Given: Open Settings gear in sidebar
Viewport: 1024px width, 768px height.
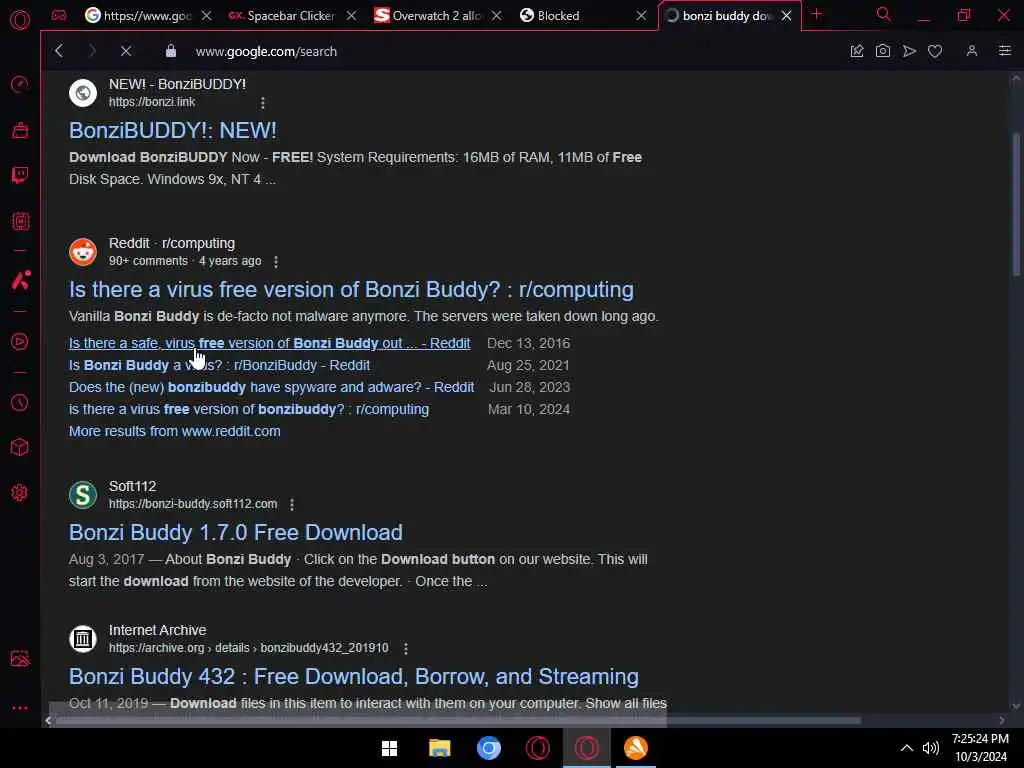Looking at the screenshot, I should point(20,492).
